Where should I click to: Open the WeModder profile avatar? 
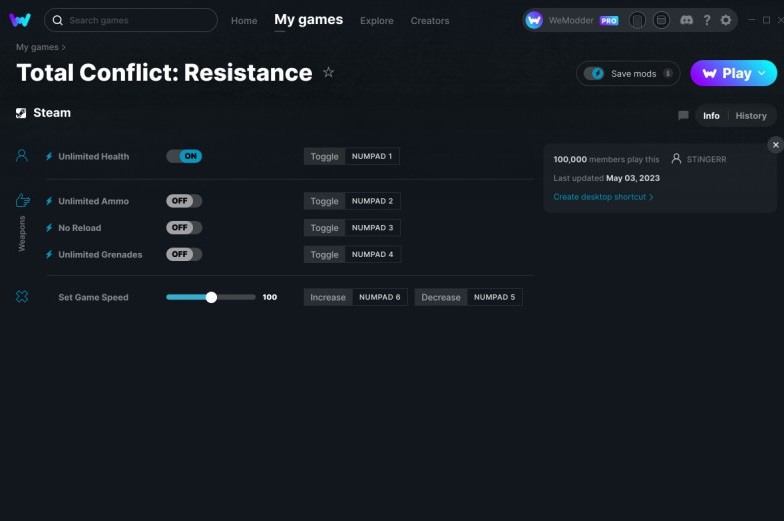click(x=534, y=20)
